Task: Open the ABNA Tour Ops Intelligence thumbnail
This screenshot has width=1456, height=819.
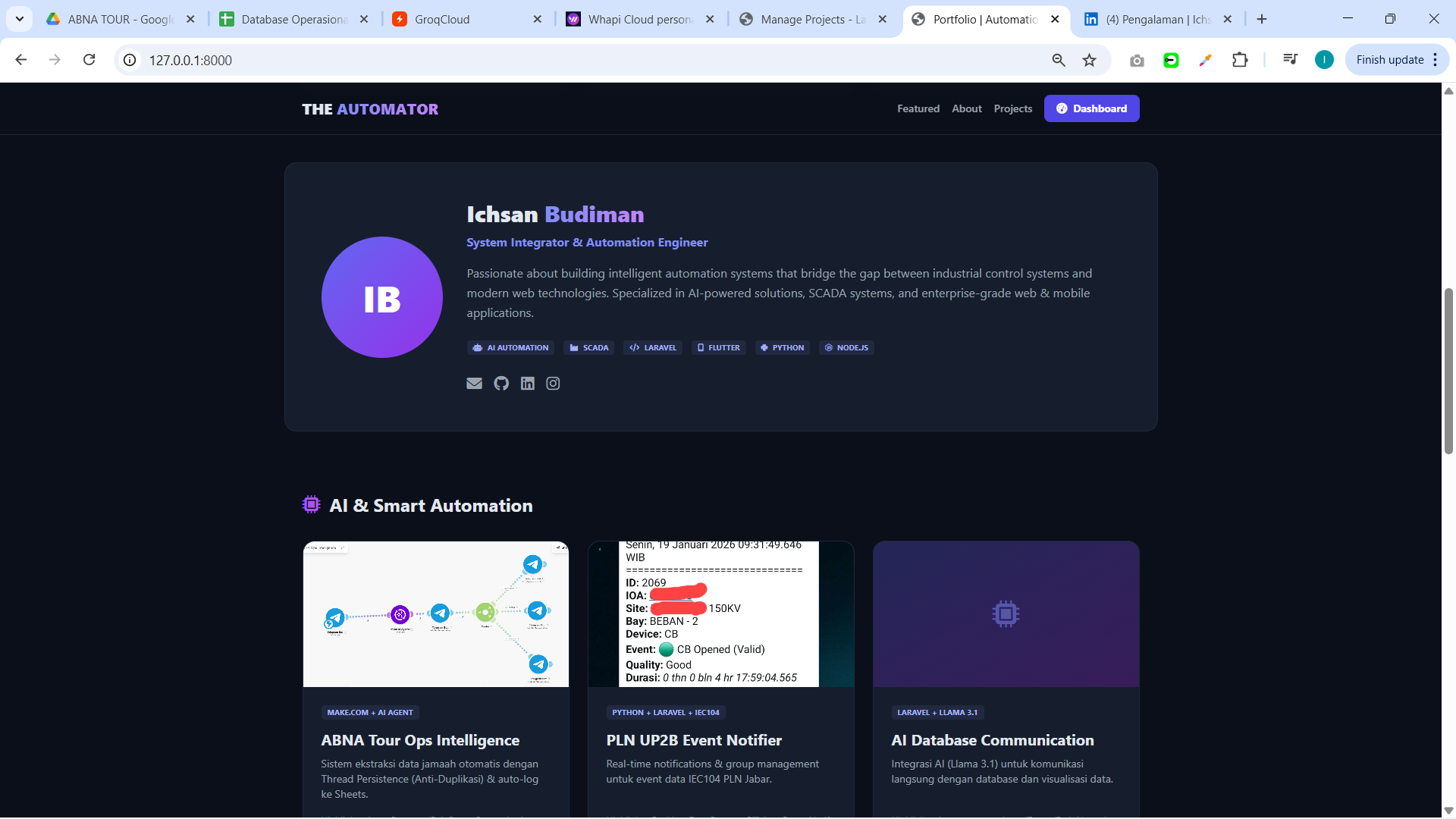Action: pos(435,614)
